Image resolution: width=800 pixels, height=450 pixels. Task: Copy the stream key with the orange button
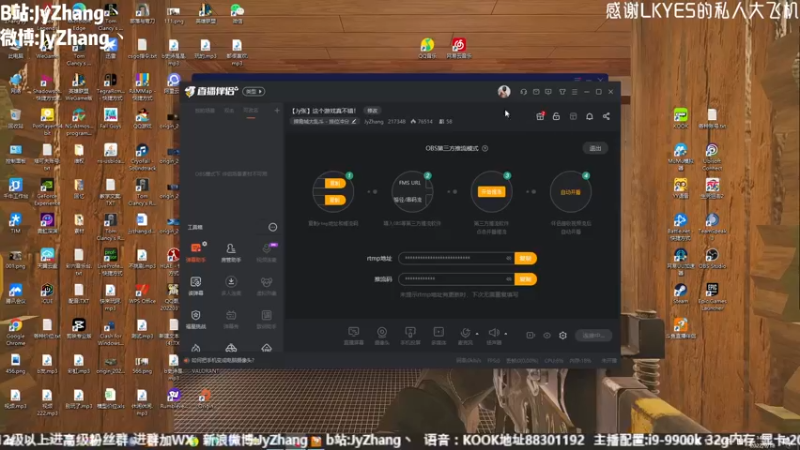(526, 279)
